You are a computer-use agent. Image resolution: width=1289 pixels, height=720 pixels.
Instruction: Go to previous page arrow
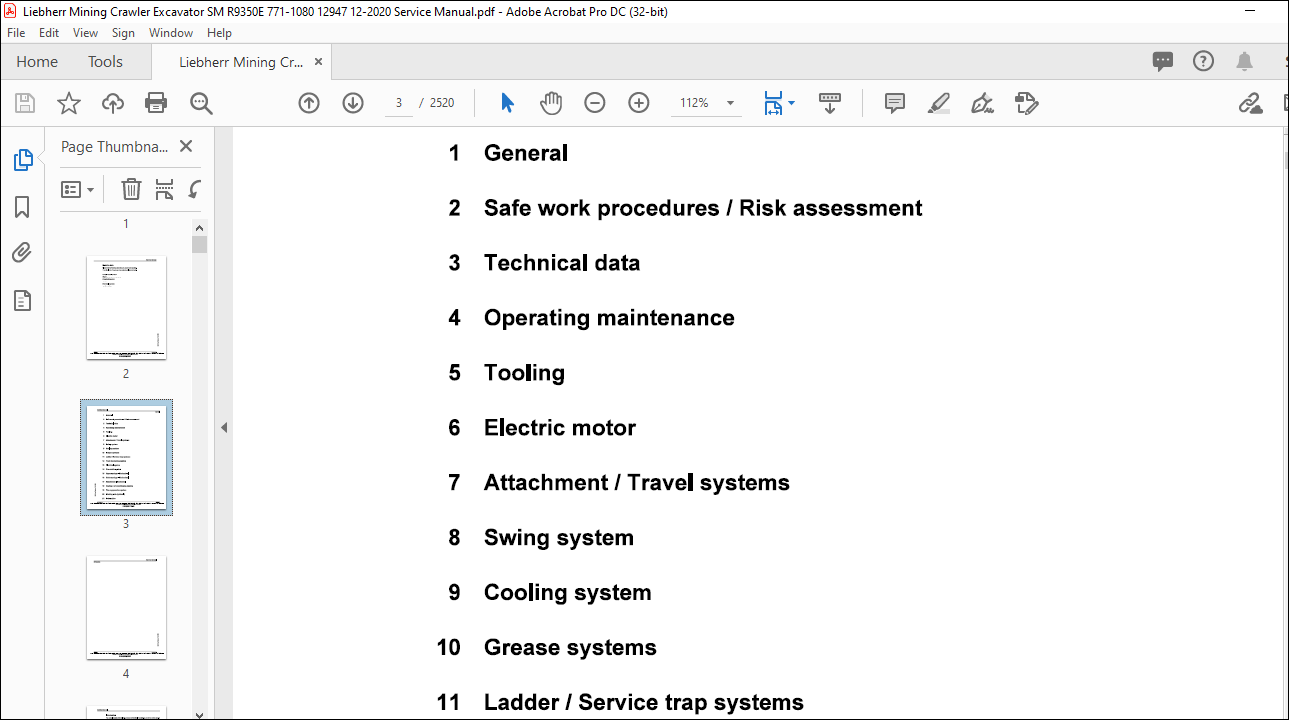tap(309, 103)
